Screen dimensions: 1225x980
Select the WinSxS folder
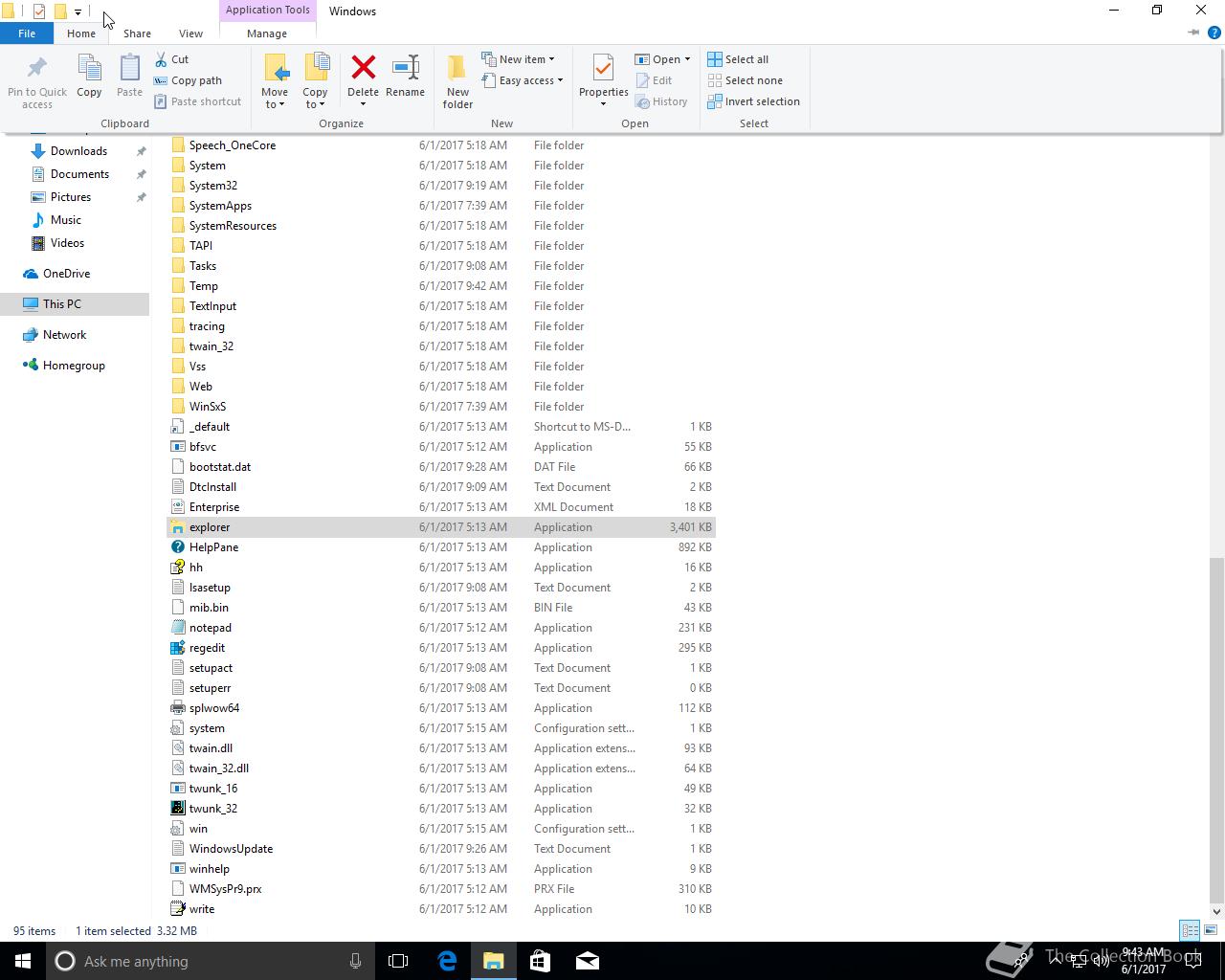tap(441, 407)
